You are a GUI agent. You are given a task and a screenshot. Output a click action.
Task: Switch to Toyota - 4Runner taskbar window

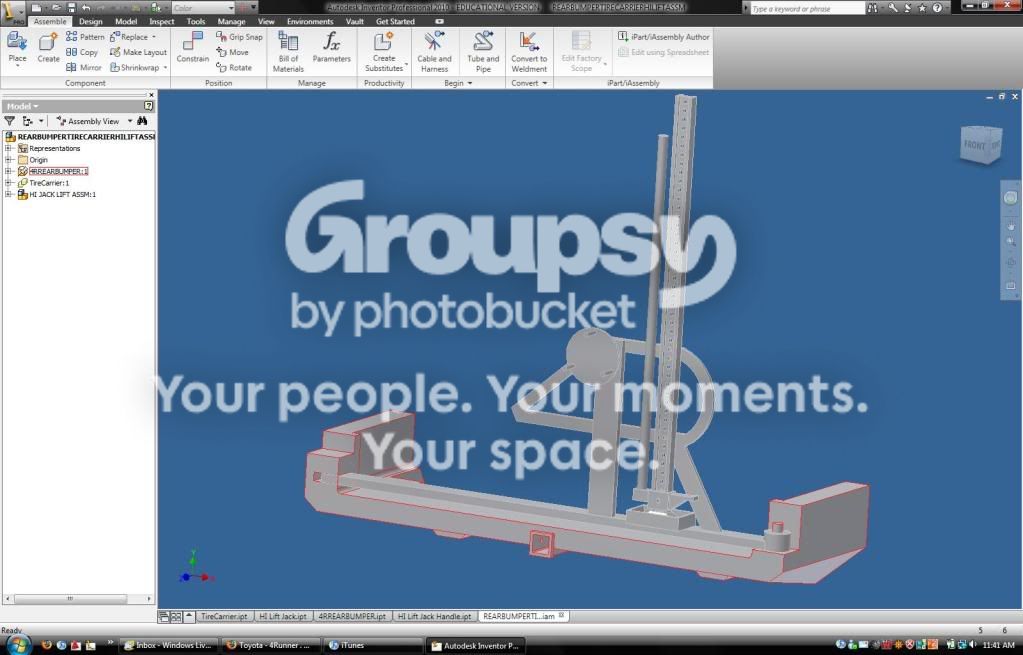pyautogui.click(x=271, y=645)
